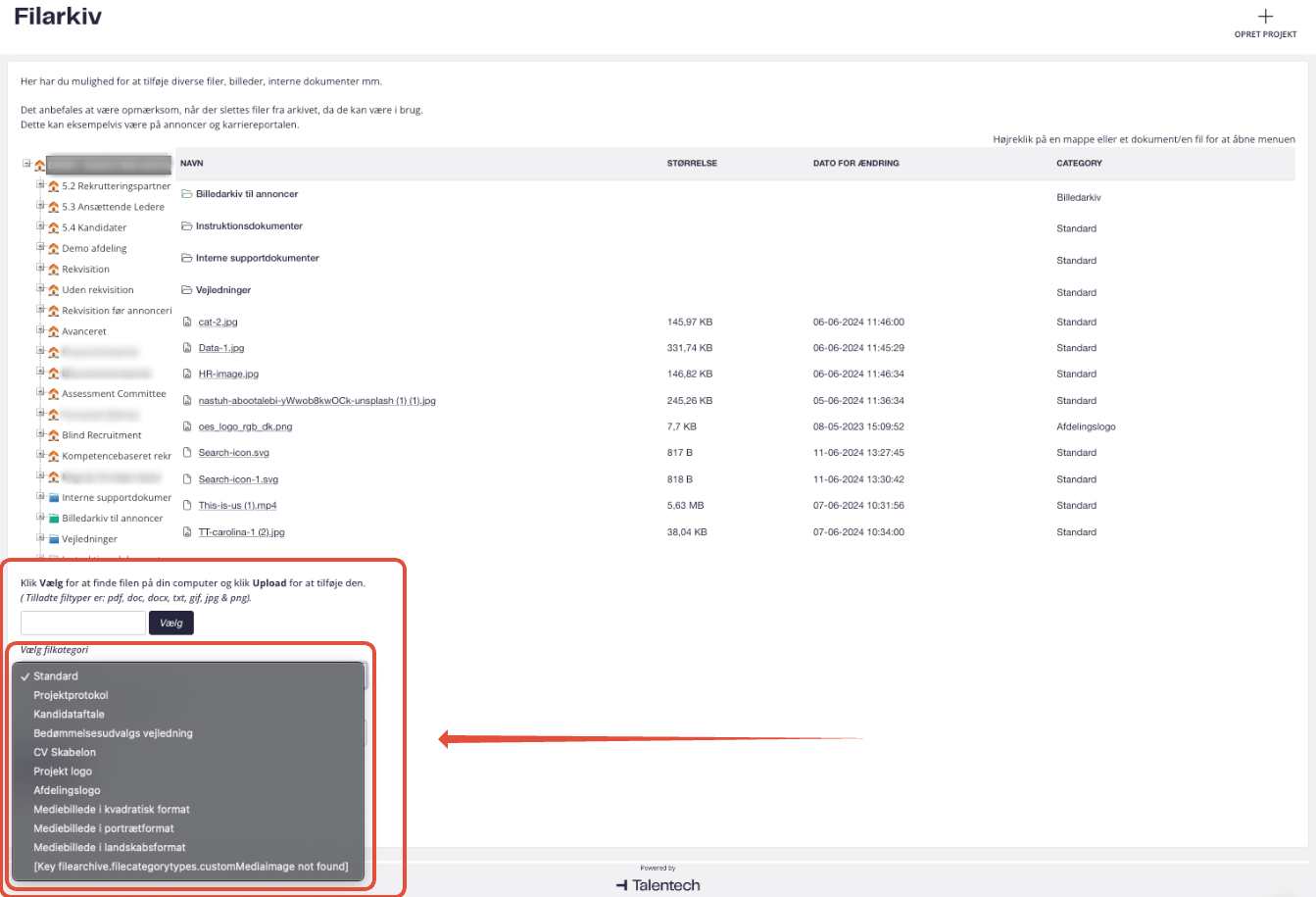The width and height of the screenshot is (1316, 897).
Task: Click folder icon next to Instruktionsdokumenter
Action: click(187, 226)
